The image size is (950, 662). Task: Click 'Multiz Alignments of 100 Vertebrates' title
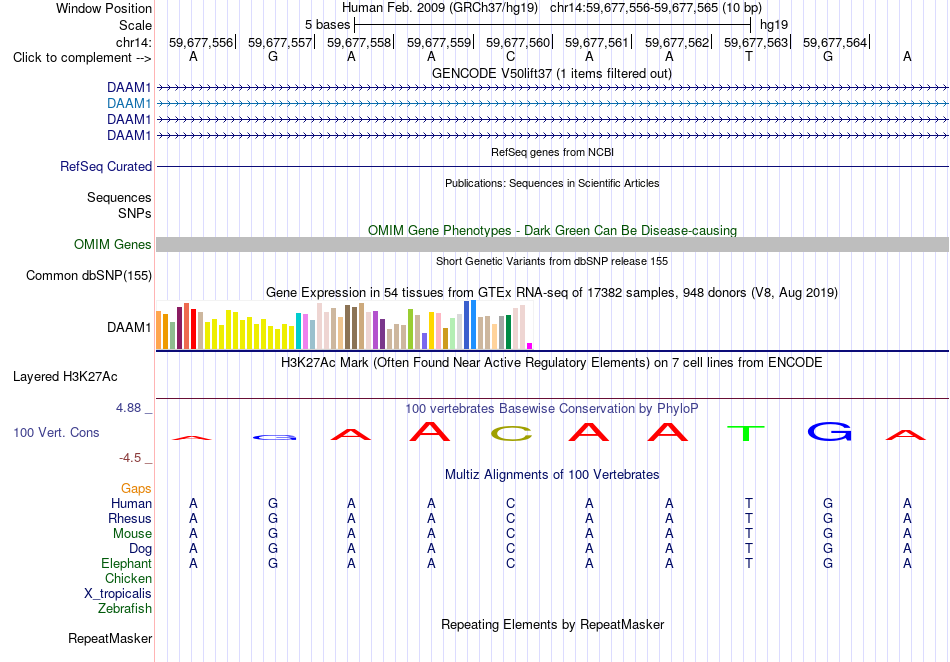pyautogui.click(x=552, y=475)
